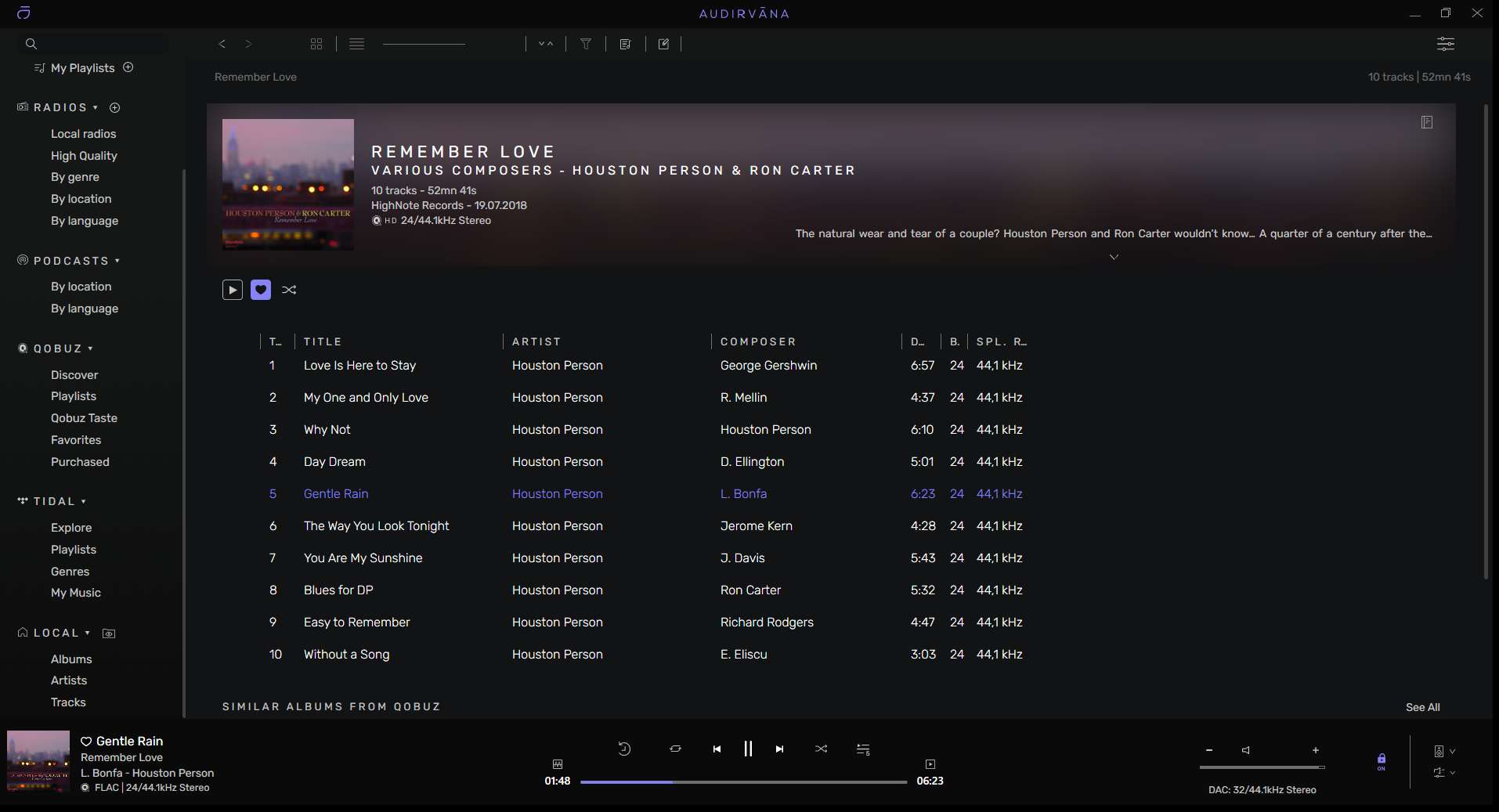Click the search magnifier icon
The width and height of the screenshot is (1499, 812).
click(x=31, y=44)
